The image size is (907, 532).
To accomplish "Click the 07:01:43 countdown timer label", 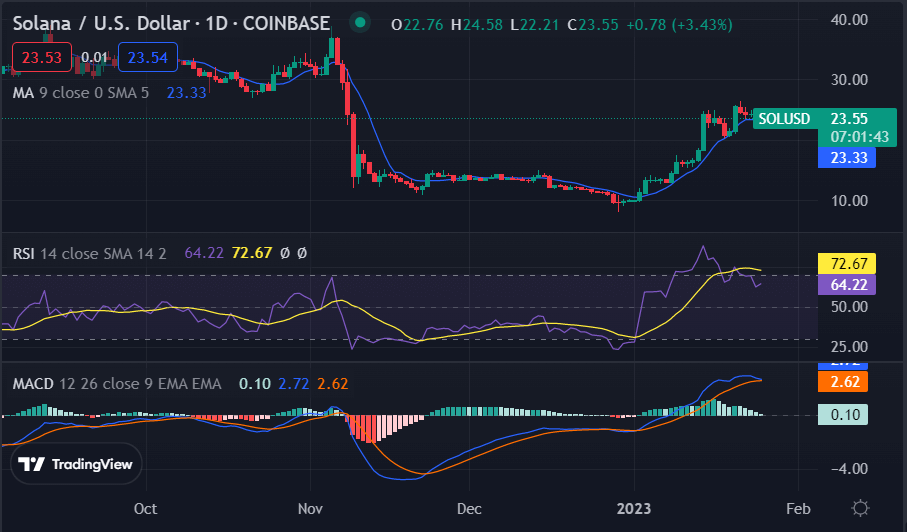I will (x=860, y=137).
